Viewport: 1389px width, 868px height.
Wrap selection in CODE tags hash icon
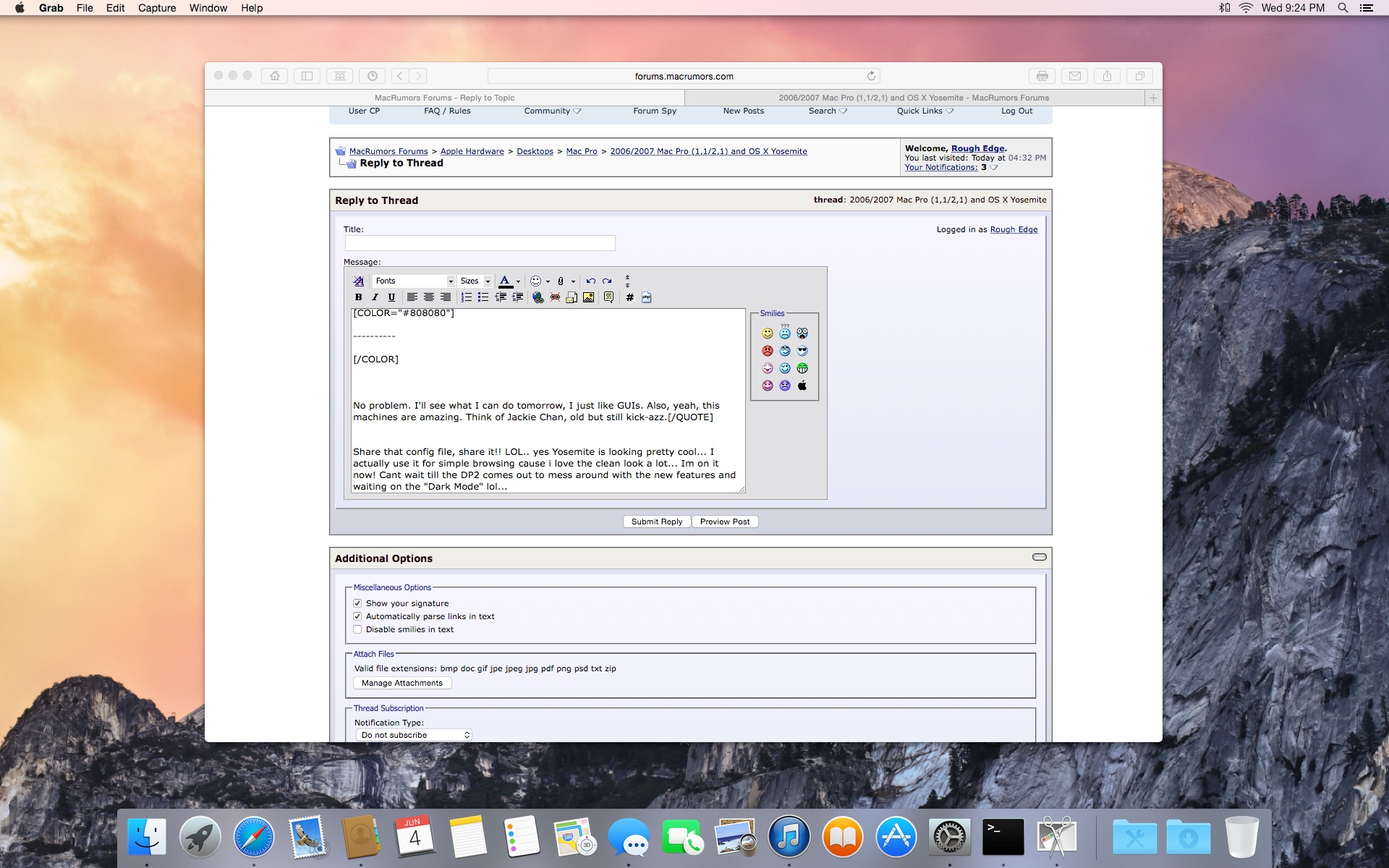click(x=629, y=297)
